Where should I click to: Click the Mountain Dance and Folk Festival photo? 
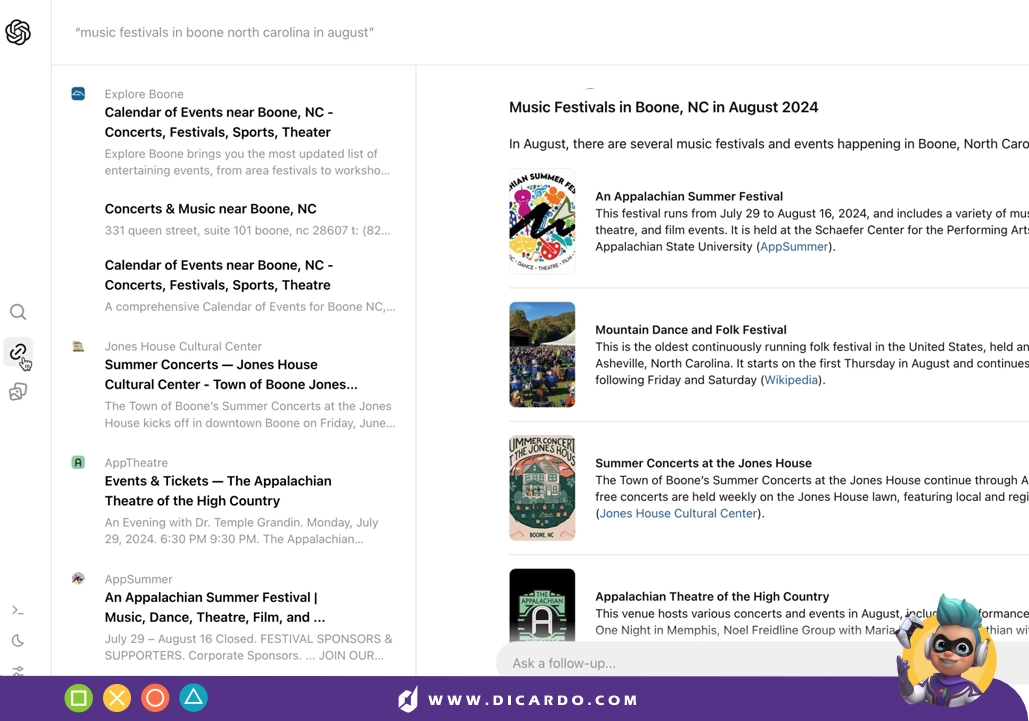coord(542,354)
